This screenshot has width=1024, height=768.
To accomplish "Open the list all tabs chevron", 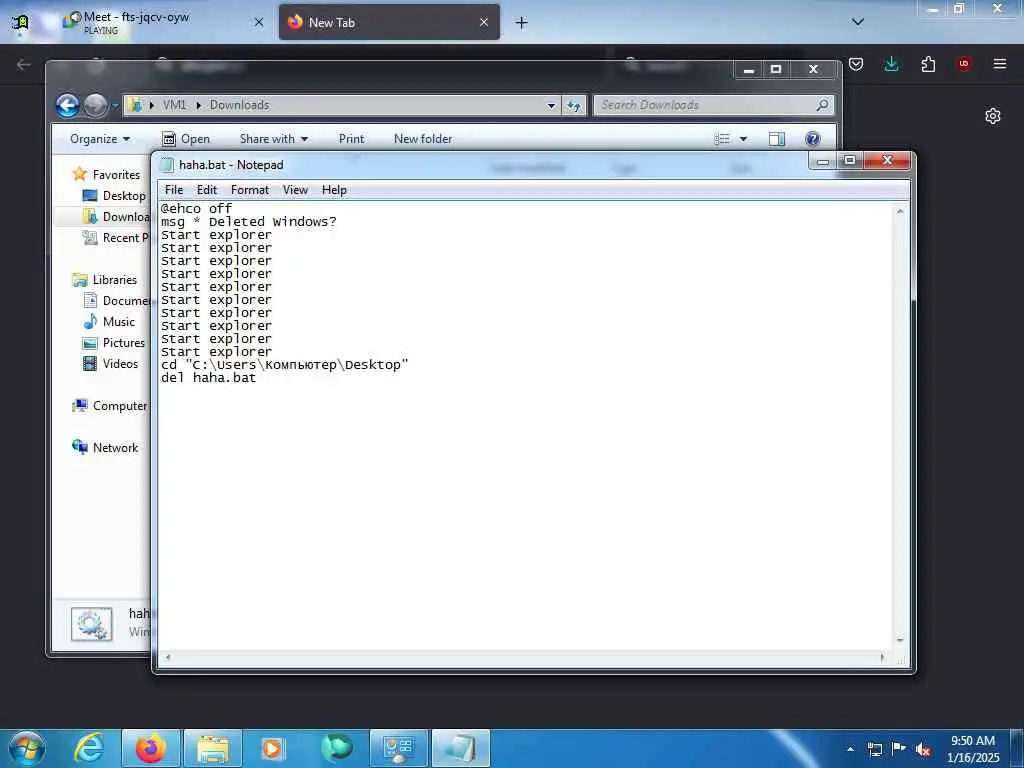I will [858, 22].
